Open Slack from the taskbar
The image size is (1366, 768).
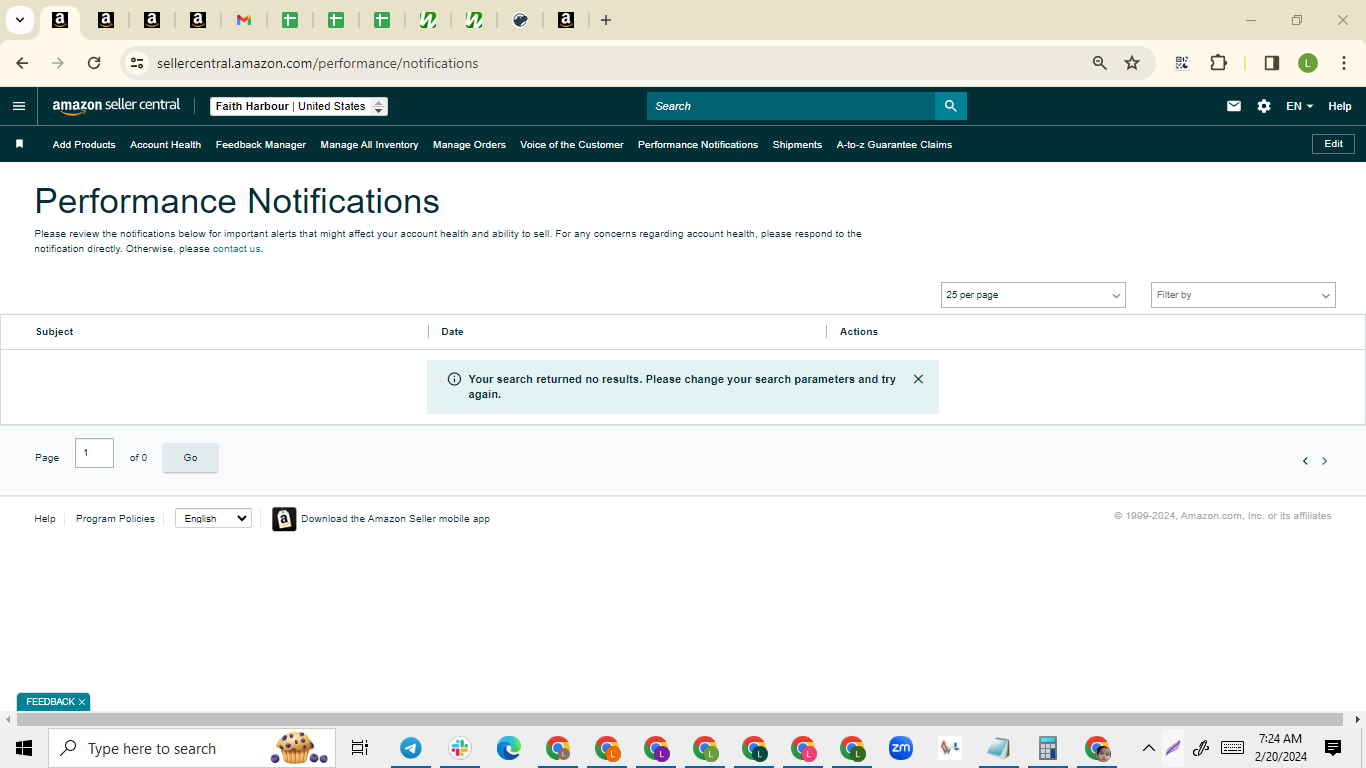coord(460,748)
